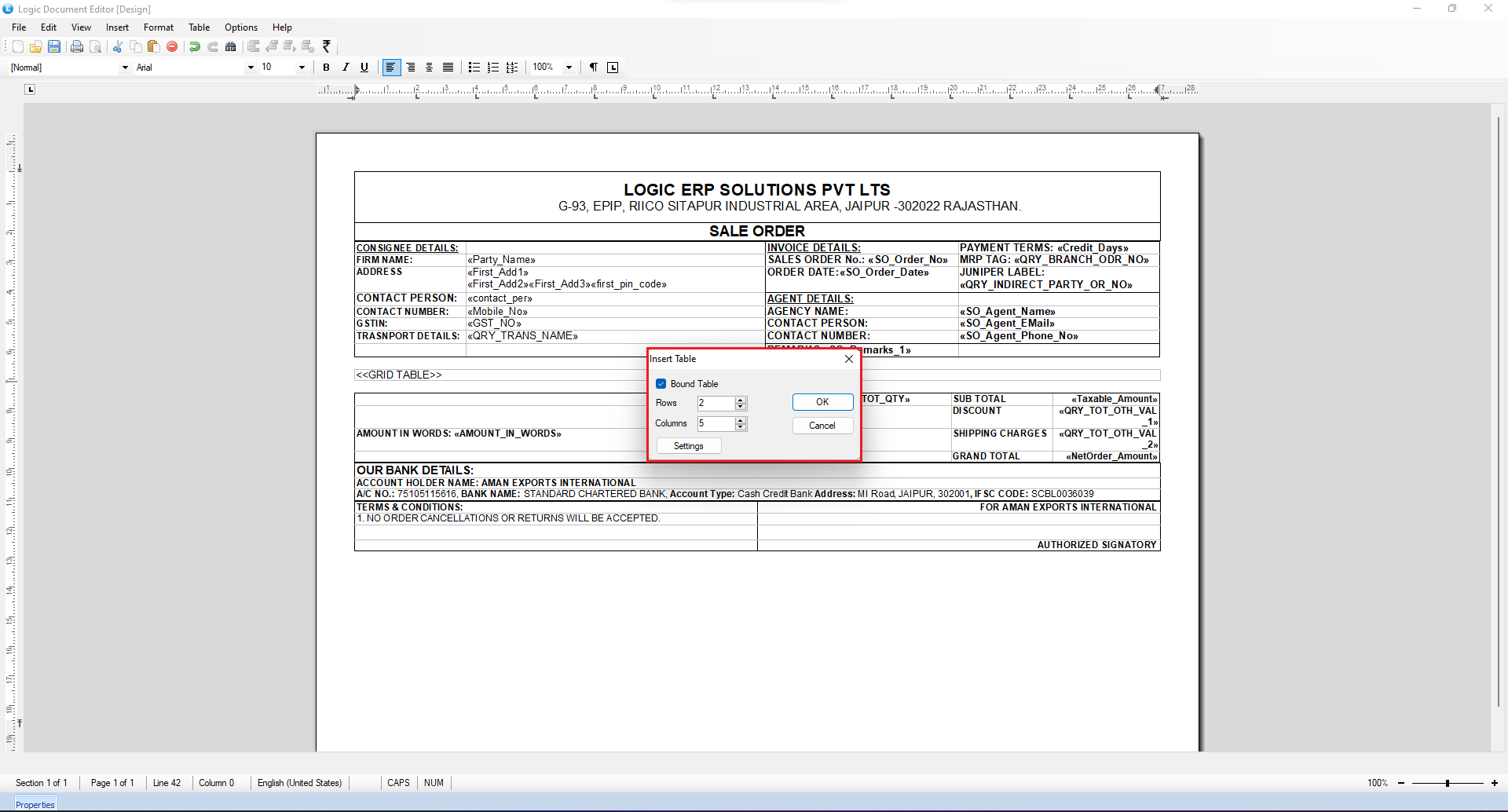Image resolution: width=1508 pixels, height=812 pixels.
Task: Toggle Underline formatting button
Action: point(364,68)
